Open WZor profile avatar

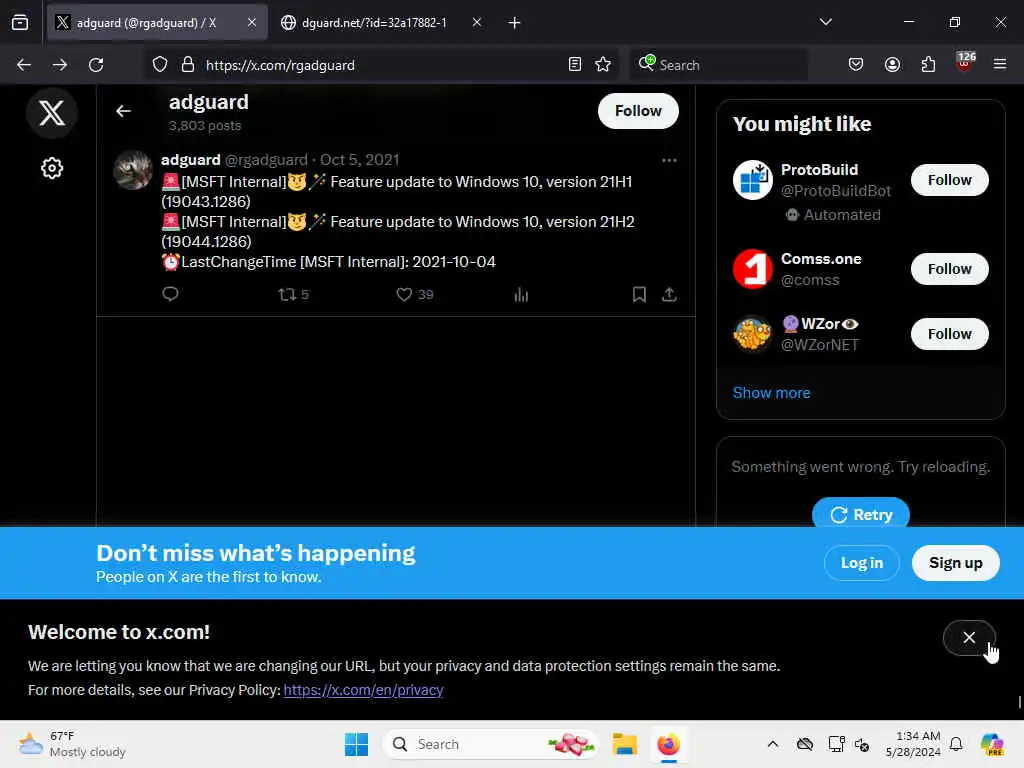pos(752,334)
